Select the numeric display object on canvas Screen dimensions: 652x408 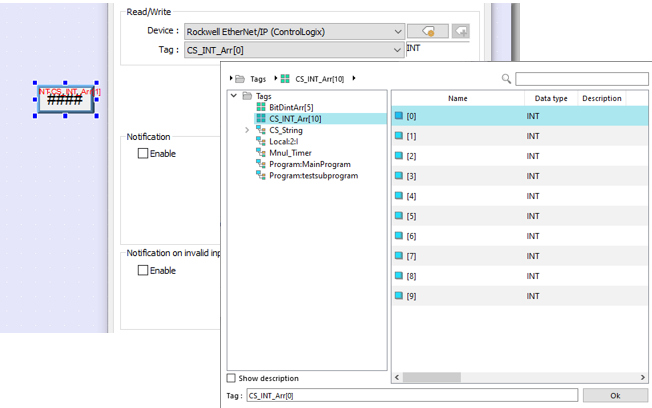pos(65,99)
